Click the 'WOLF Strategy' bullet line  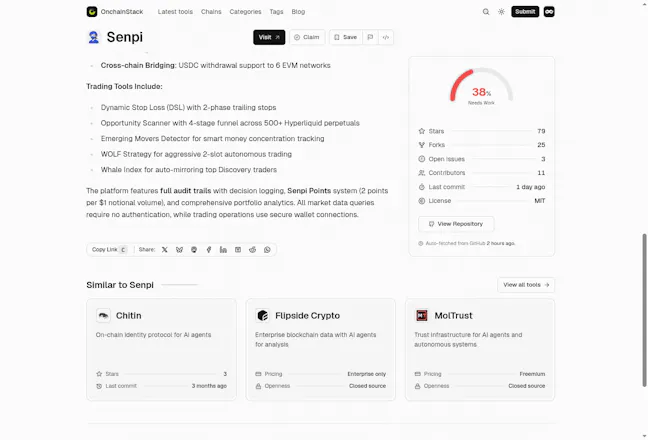(196, 154)
